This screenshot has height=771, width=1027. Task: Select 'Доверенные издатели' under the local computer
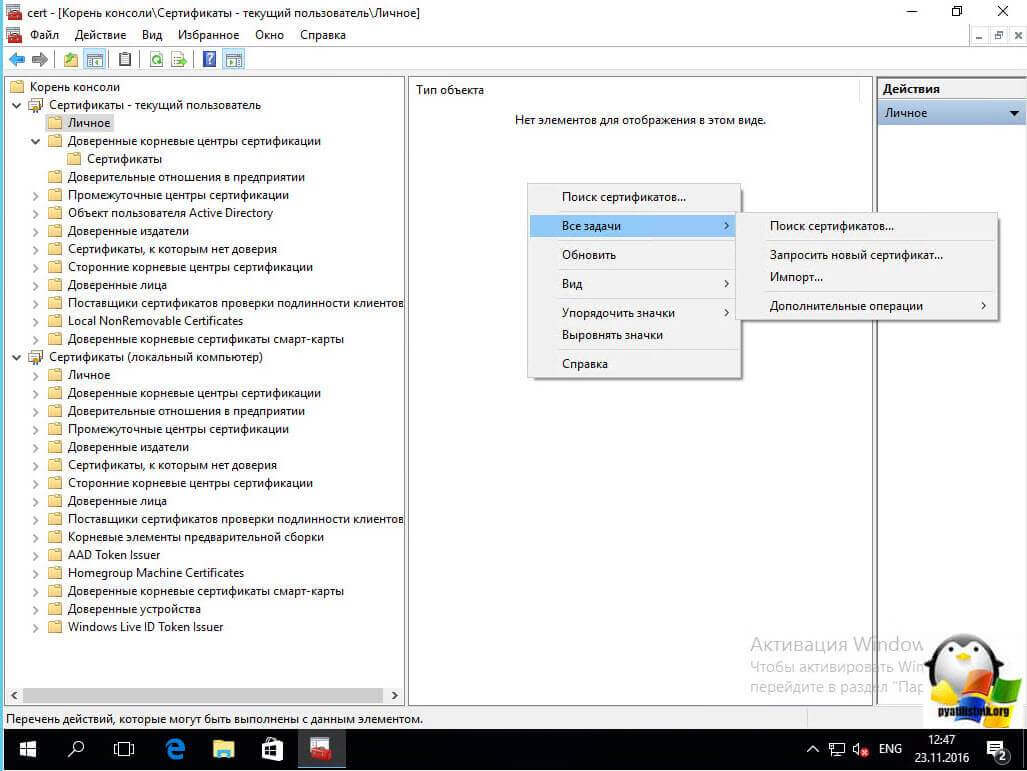128,447
